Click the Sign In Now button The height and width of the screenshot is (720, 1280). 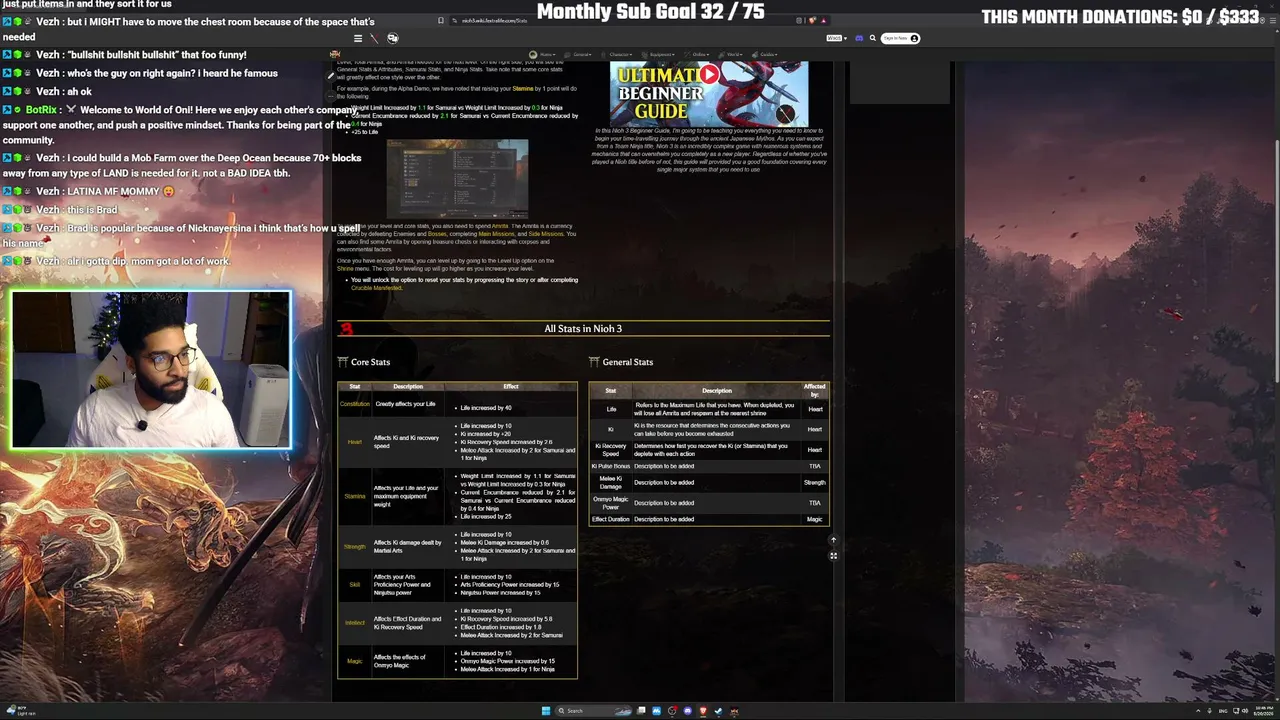tap(901, 38)
